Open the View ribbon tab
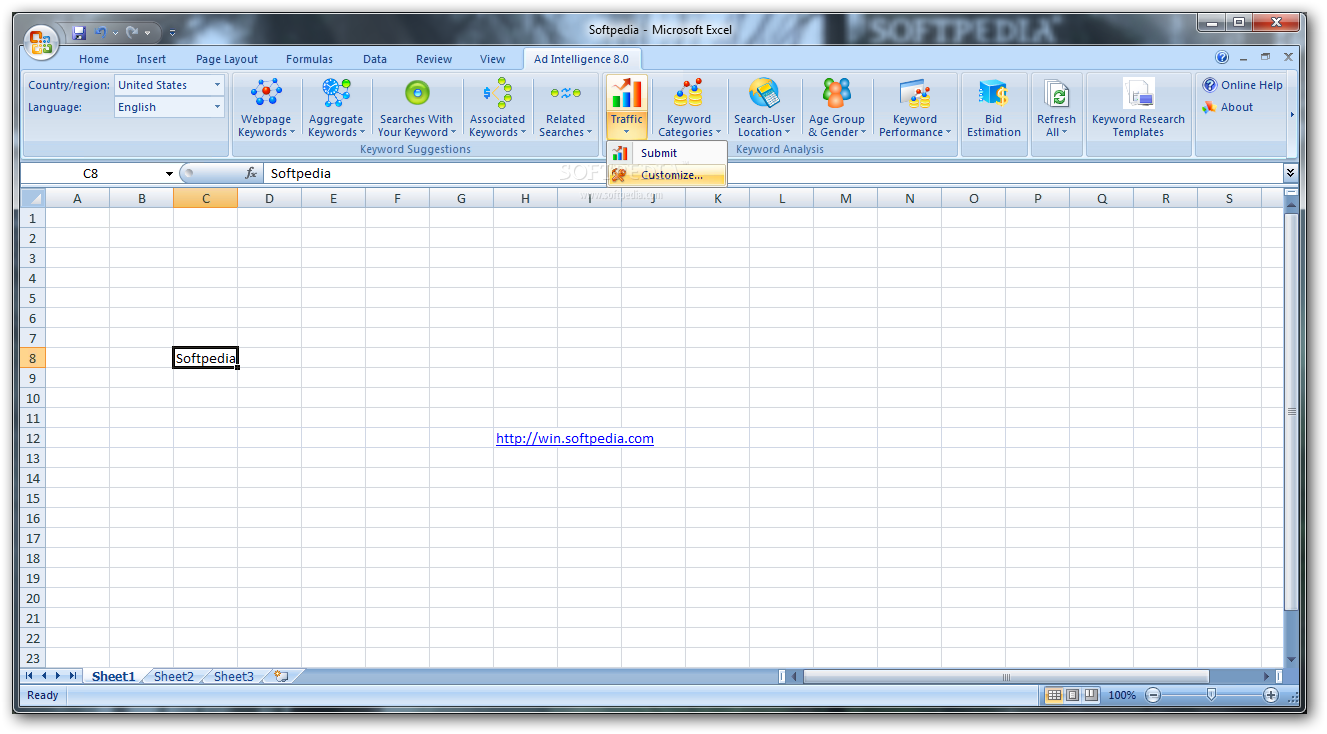The width and height of the screenshot is (1327, 734). (493, 59)
